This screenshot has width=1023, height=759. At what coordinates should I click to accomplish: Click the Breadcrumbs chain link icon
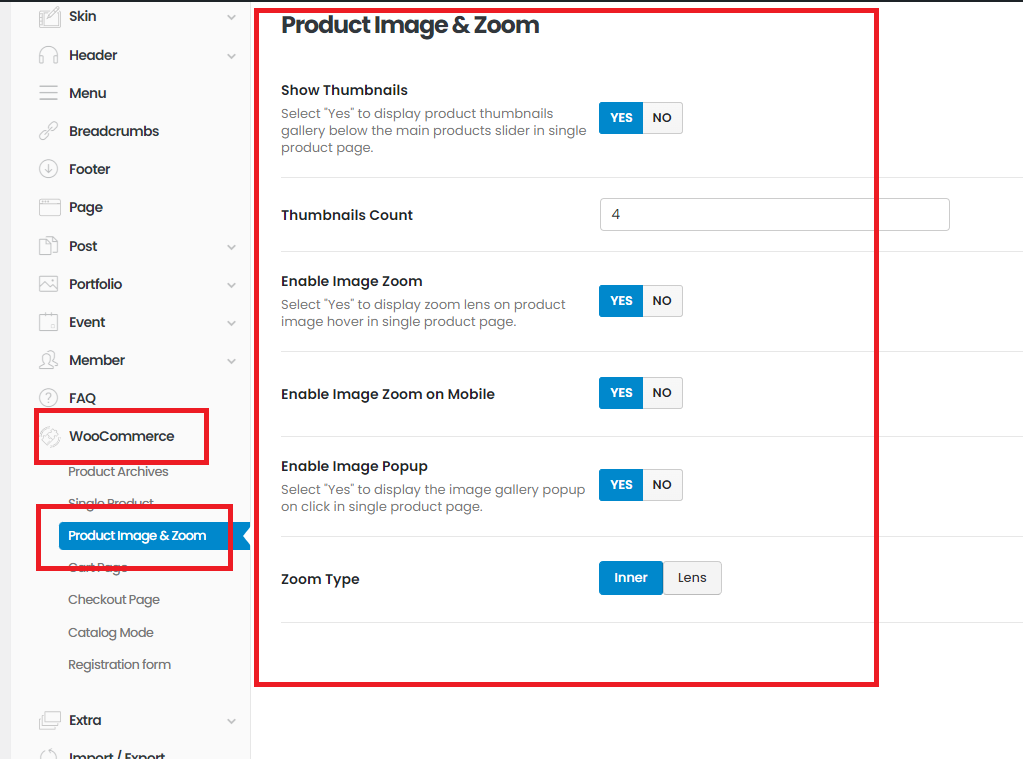click(48, 131)
